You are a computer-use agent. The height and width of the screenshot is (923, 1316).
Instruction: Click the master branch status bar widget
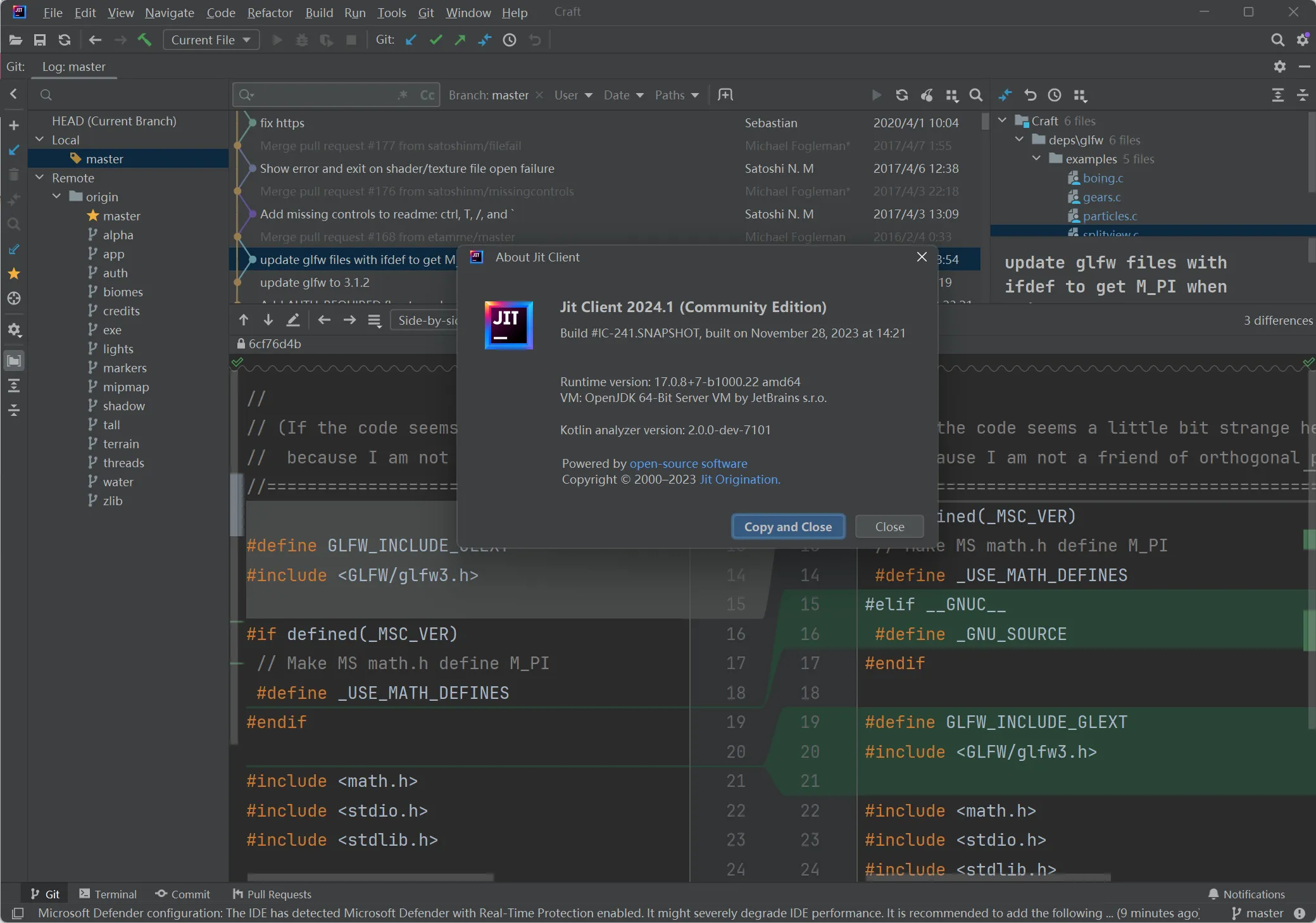(1257, 913)
